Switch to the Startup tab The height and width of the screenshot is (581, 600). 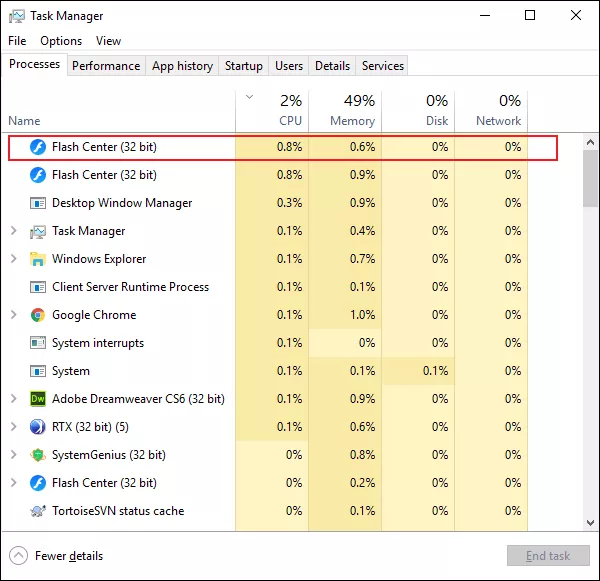tap(244, 66)
